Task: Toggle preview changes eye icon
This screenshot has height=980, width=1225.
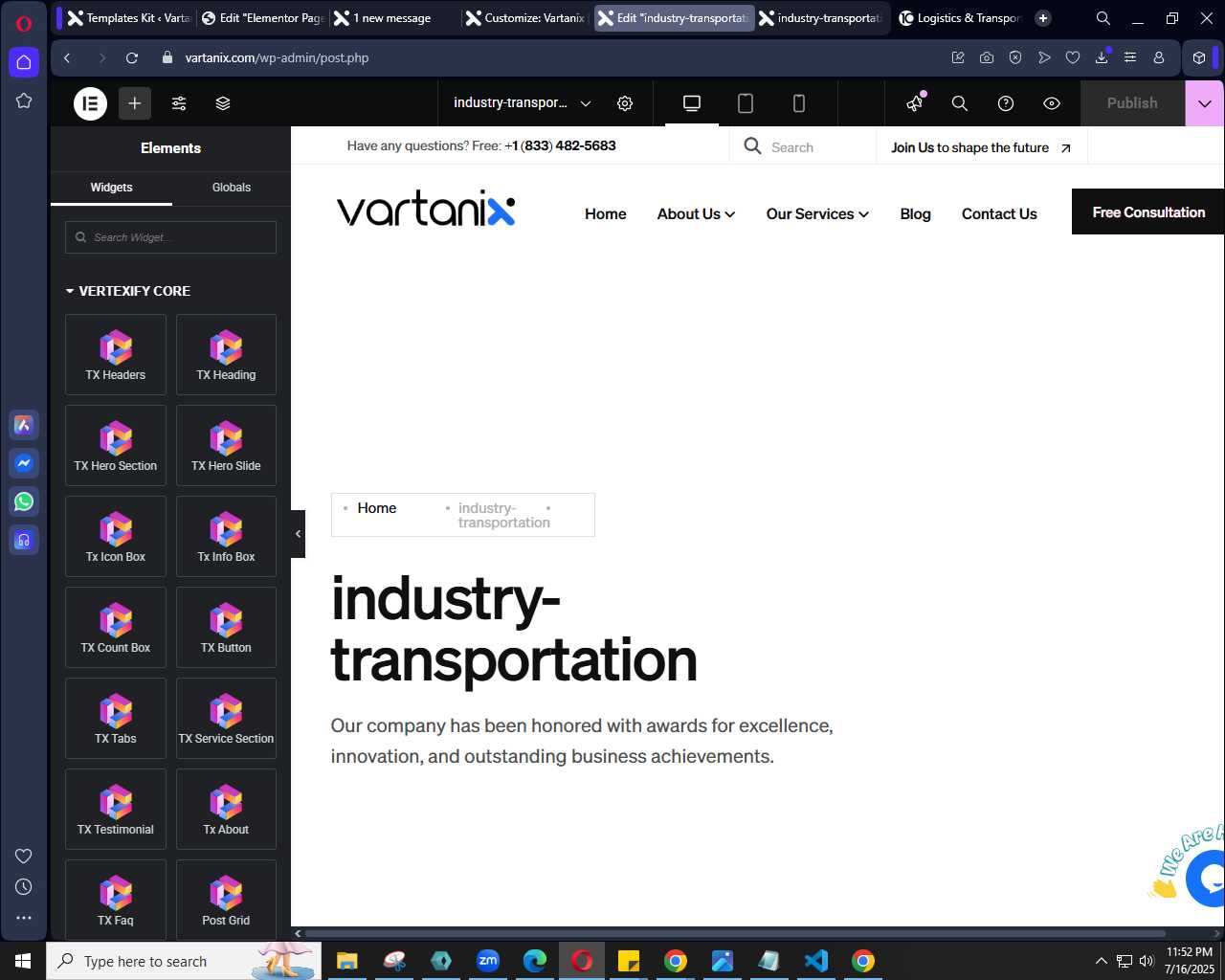Action: point(1052,103)
